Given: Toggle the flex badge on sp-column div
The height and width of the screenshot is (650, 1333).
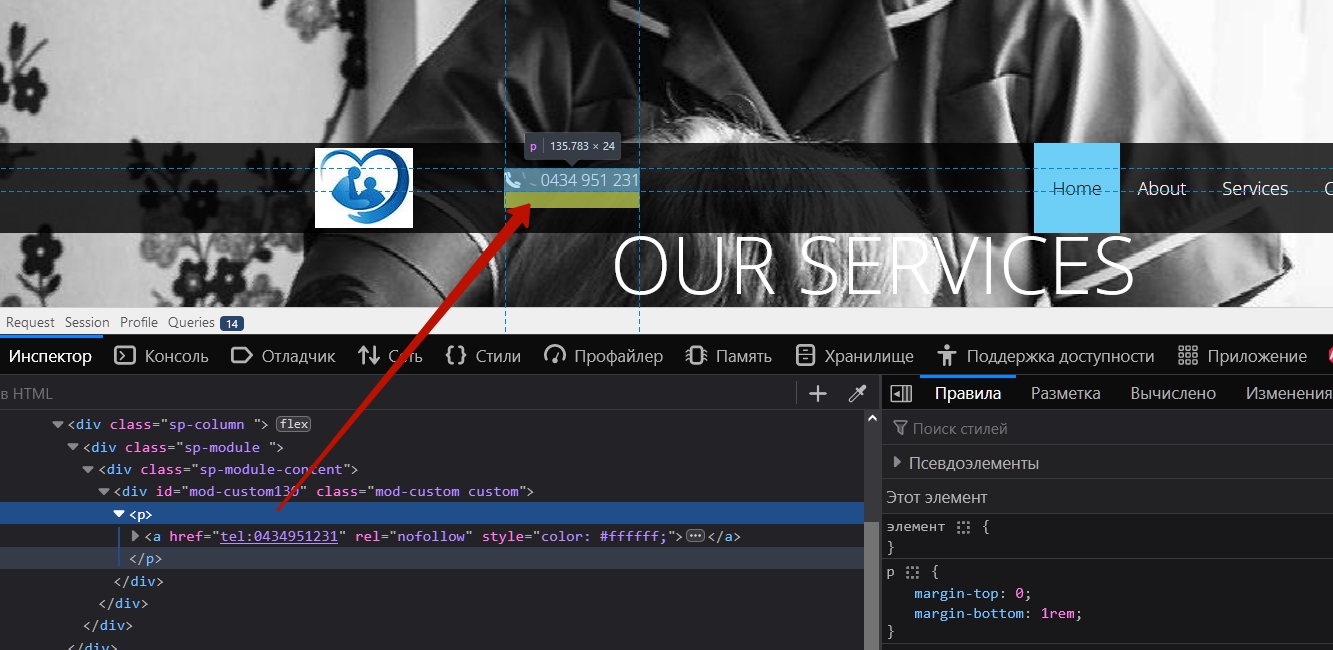Looking at the screenshot, I should (293, 424).
